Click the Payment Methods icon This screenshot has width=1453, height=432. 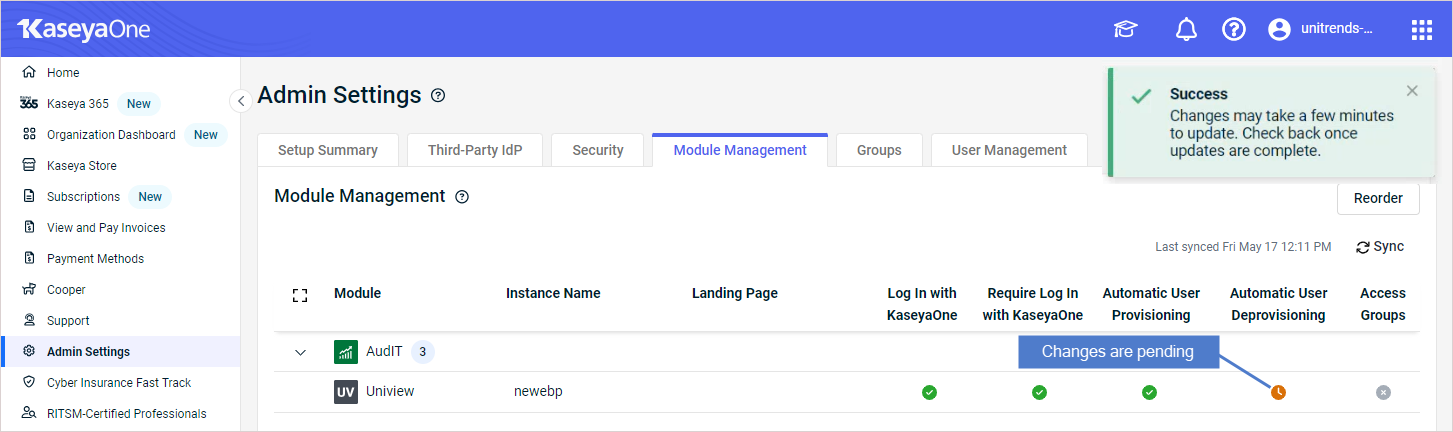[x=29, y=258]
